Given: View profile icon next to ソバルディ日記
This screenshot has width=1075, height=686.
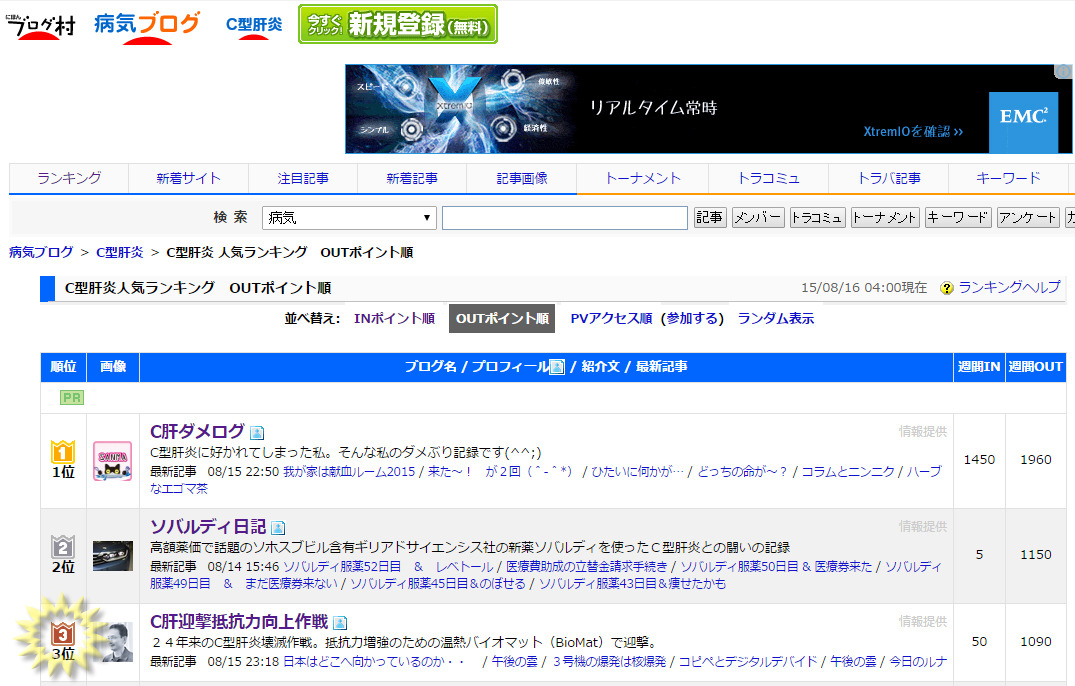Looking at the screenshot, I should click(x=278, y=528).
